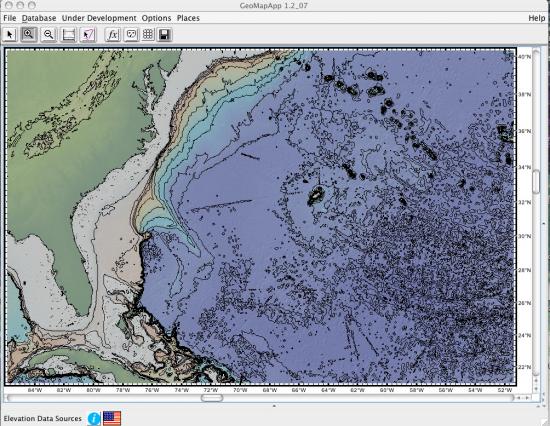Open the fx function tool
The height and width of the screenshot is (426, 550).
tap(113, 34)
